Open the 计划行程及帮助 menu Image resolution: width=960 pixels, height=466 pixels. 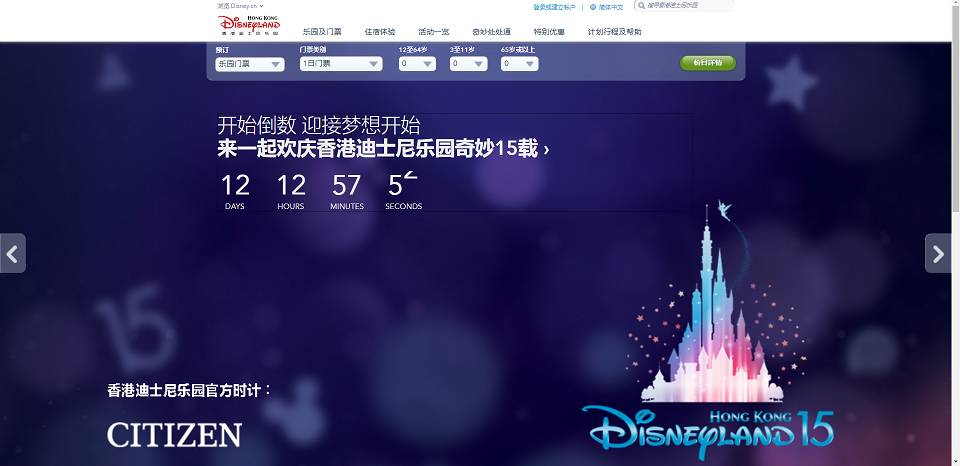click(615, 32)
